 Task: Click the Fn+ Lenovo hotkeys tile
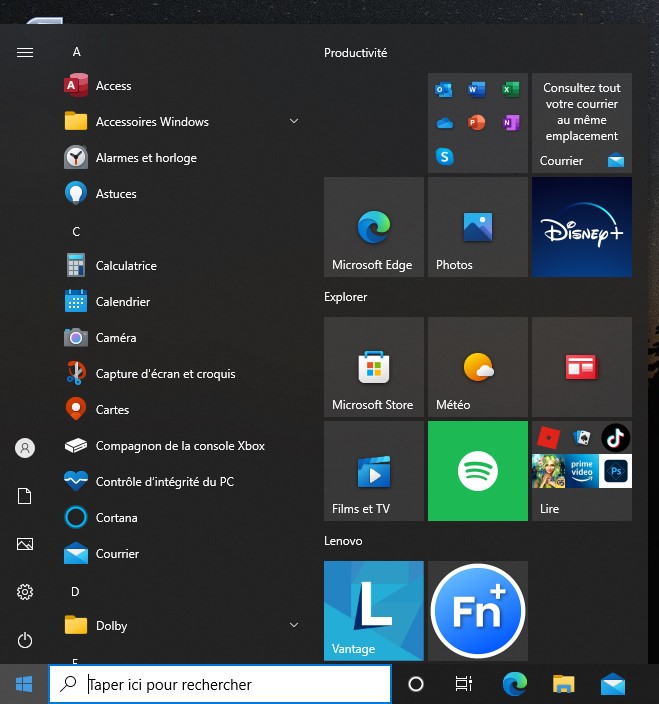point(477,611)
